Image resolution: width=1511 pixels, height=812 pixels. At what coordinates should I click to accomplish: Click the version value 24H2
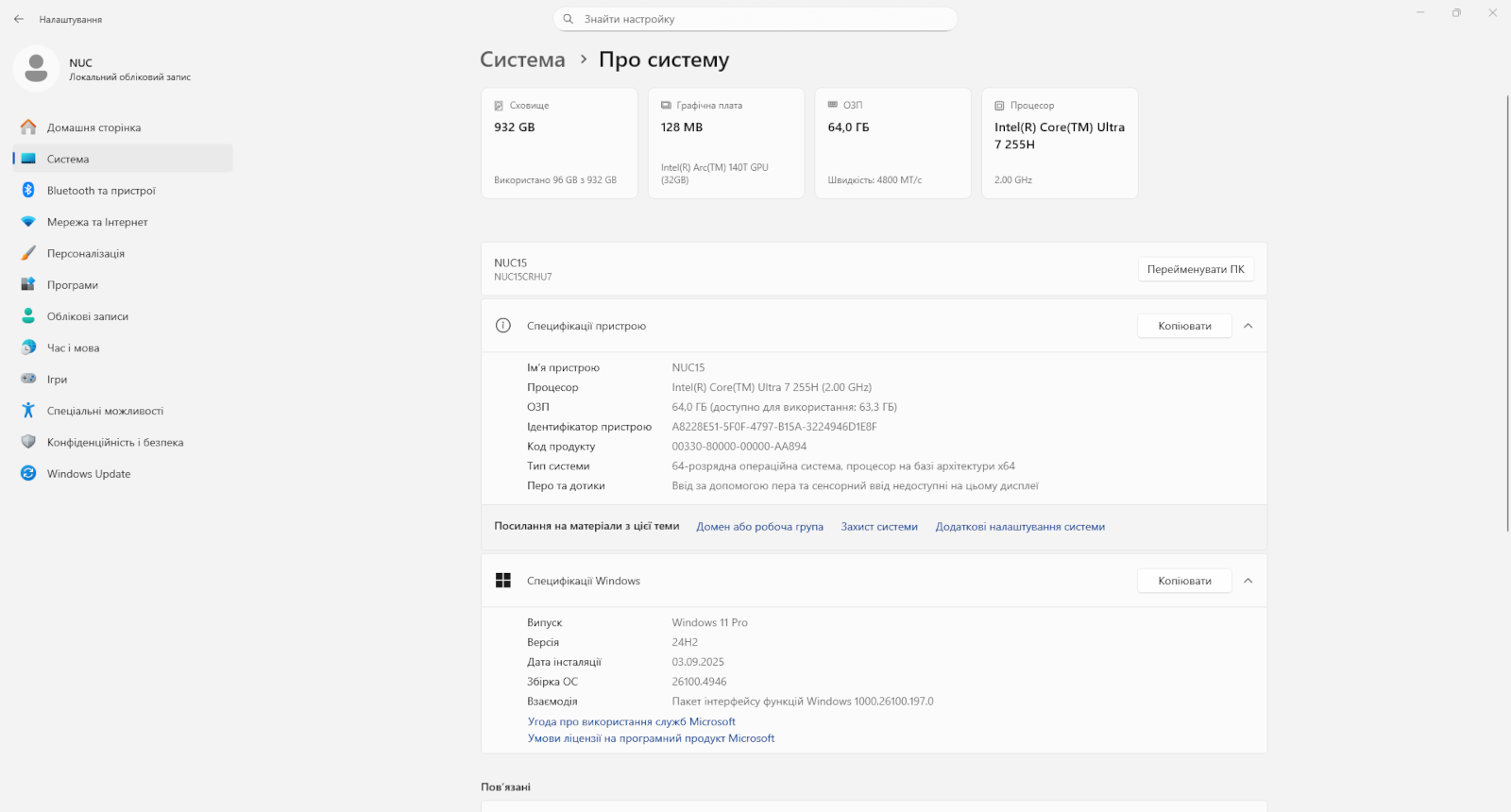coord(685,642)
